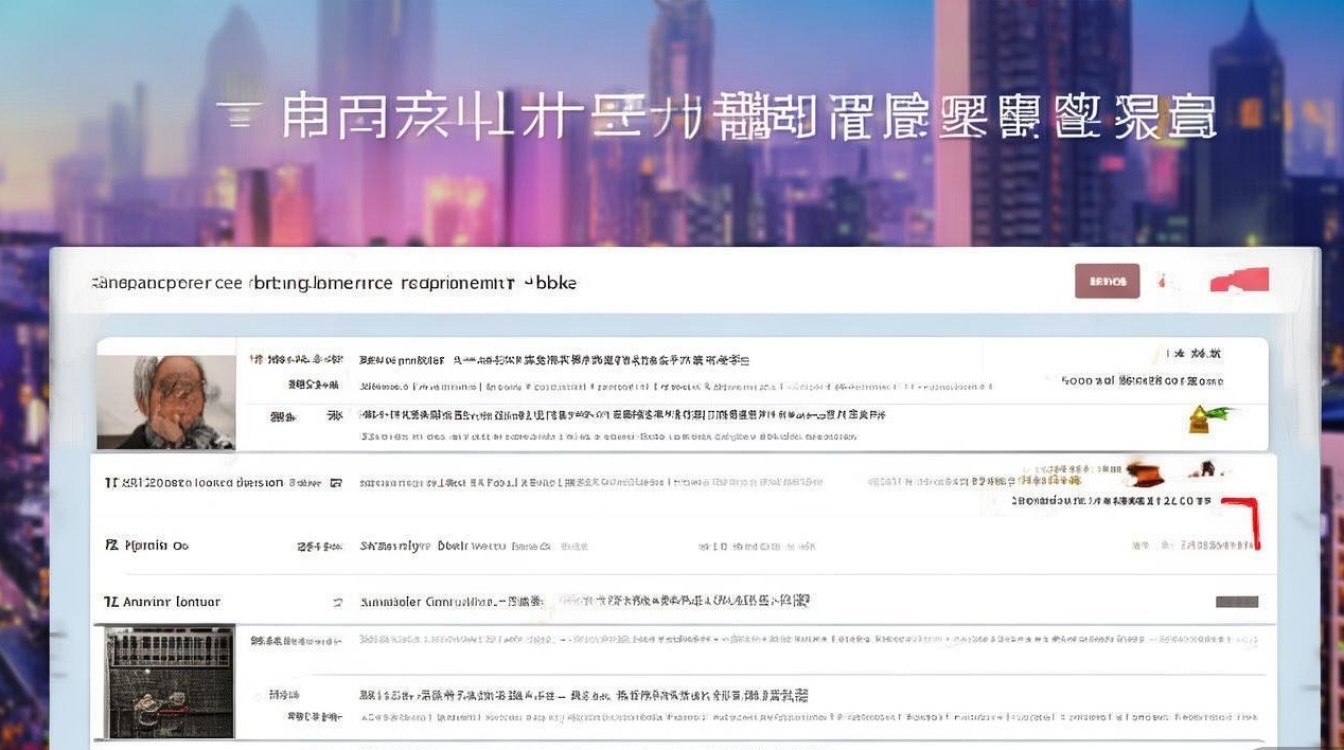Click the dark red button in the search bar
Viewport: 1344px width, 750px height.
tap(1107, 281)
